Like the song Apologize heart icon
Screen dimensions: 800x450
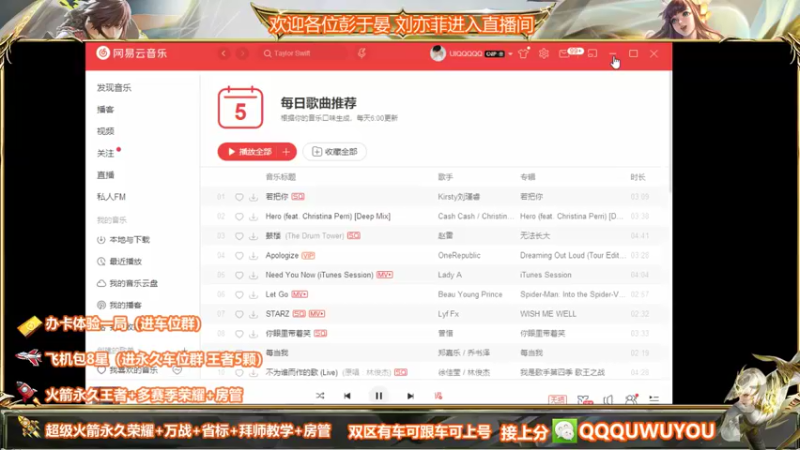pyautogui.click(x=239, y=256)
